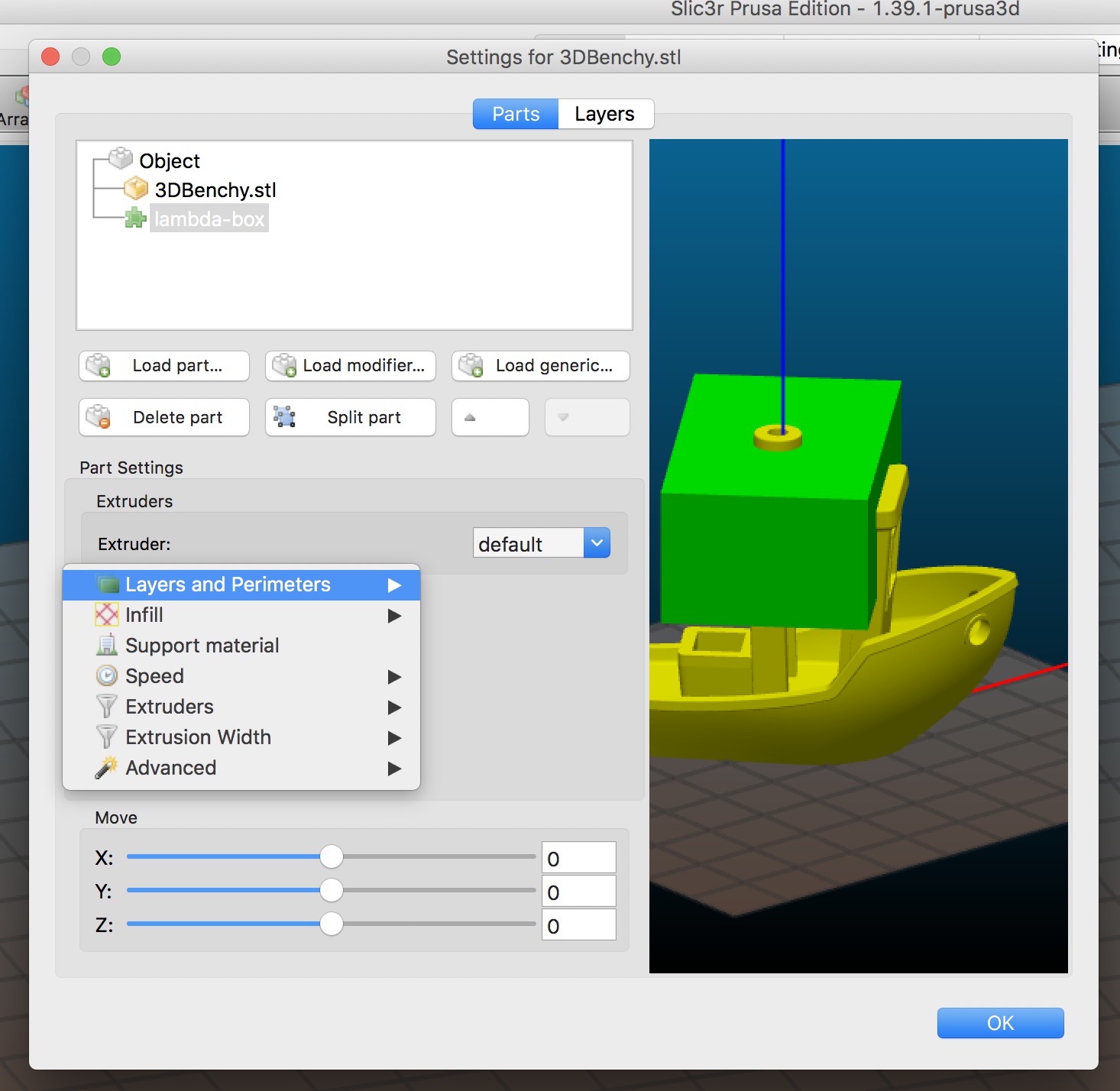Screen dimensions: 1120x1091
Task: Click the Extruders funnel icon in menu
Action: (107, 706)
